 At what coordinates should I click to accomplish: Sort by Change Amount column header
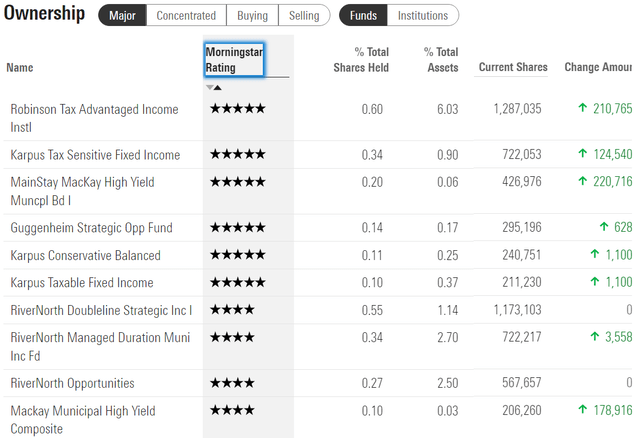tap(598, 67)
